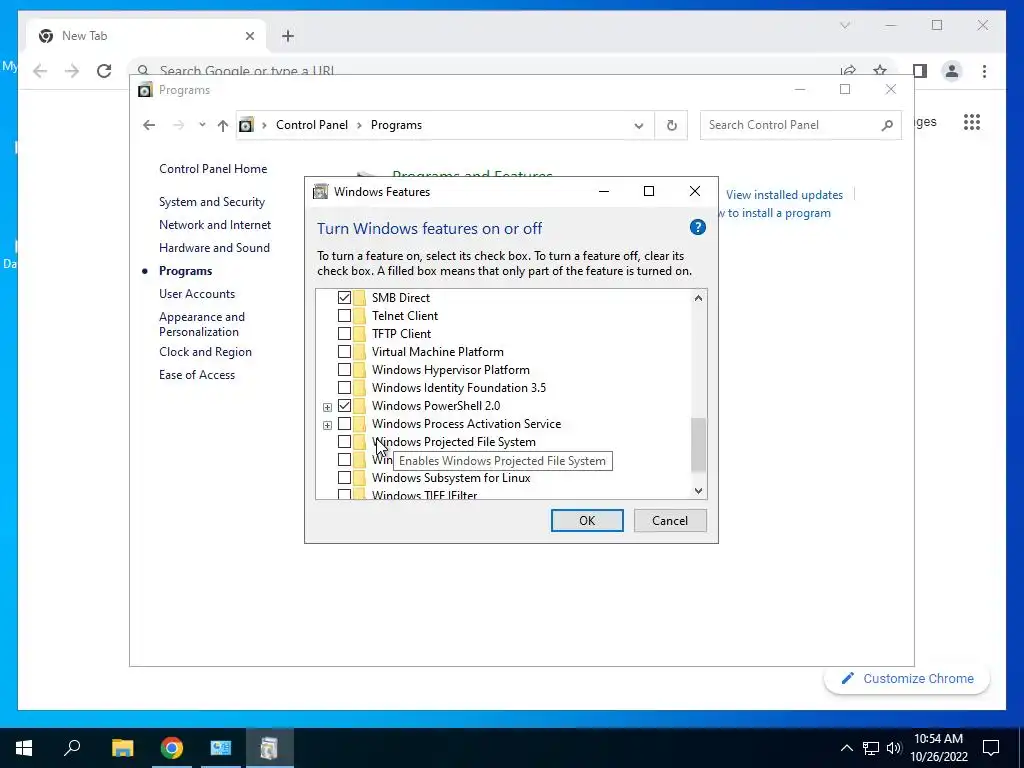Check the Virtual Machine Platform box
Screen dimensions: 1024x768
[x=344, y=351]
